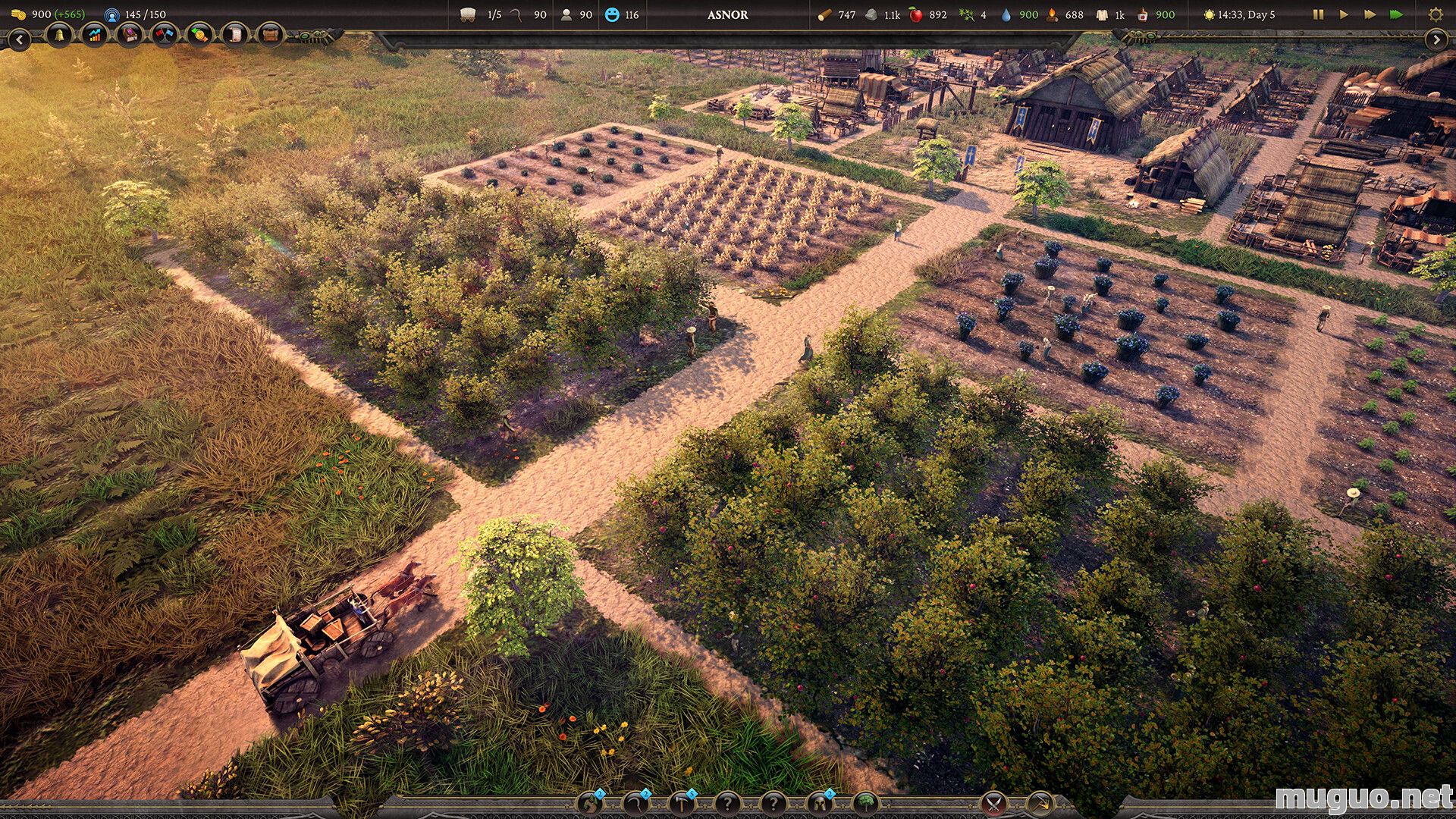
Task: Open crossed swords combat button
Action: (993, 802)
